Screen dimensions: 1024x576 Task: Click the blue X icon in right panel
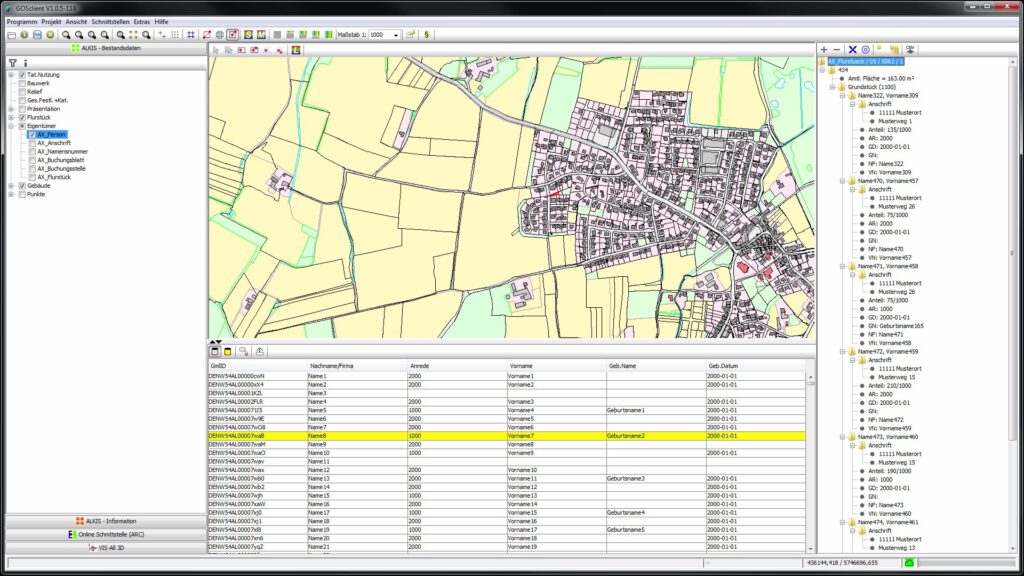[852, 49]
